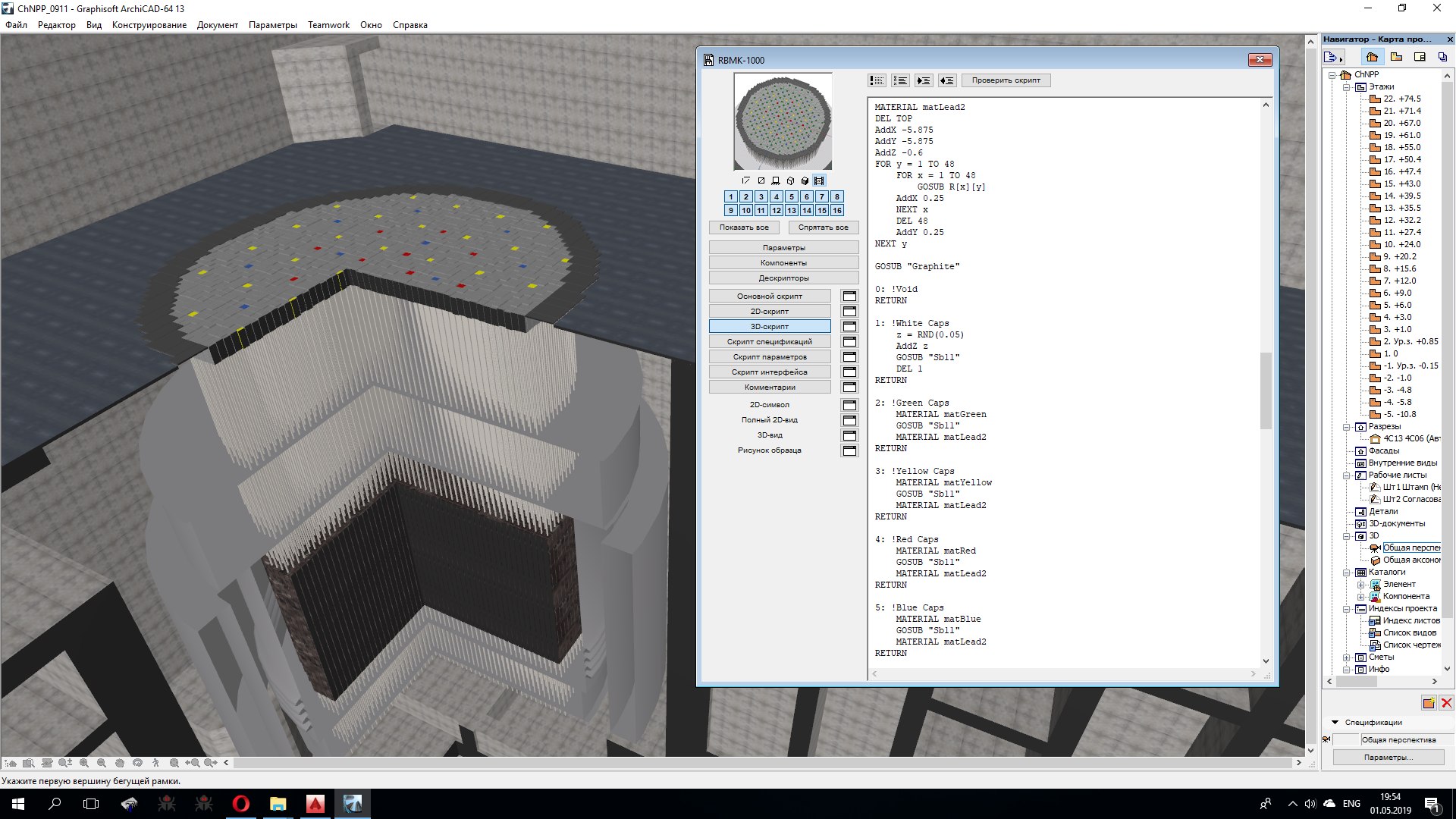Open the Конструирование menu
The image size is (1456, 819).
tap(149, 25)
